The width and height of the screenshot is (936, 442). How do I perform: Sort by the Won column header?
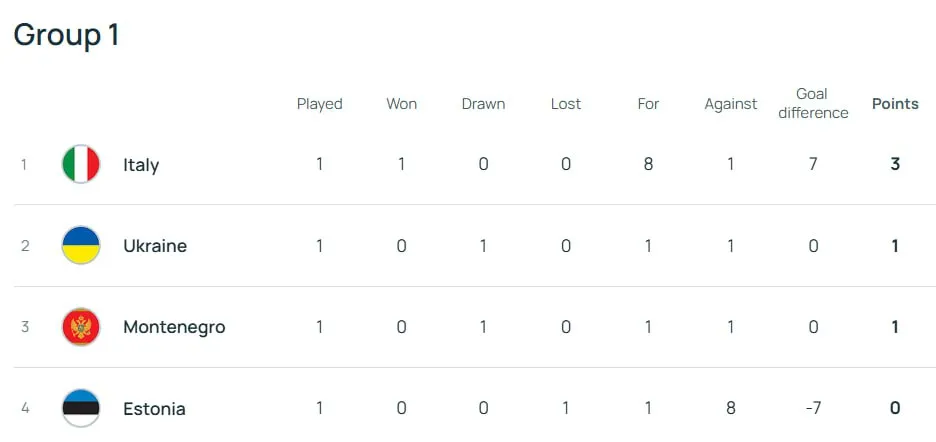point(402,104)
